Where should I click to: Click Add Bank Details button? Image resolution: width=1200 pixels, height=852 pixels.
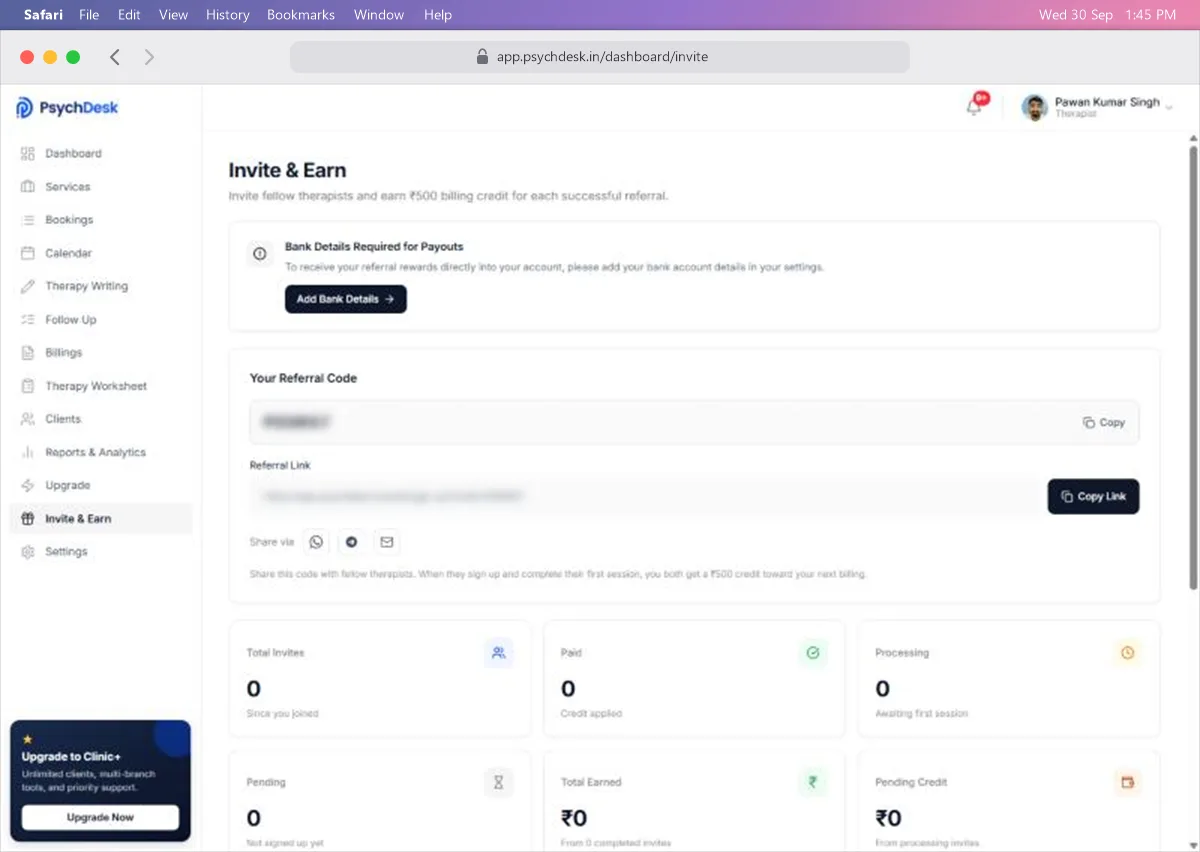346,299
